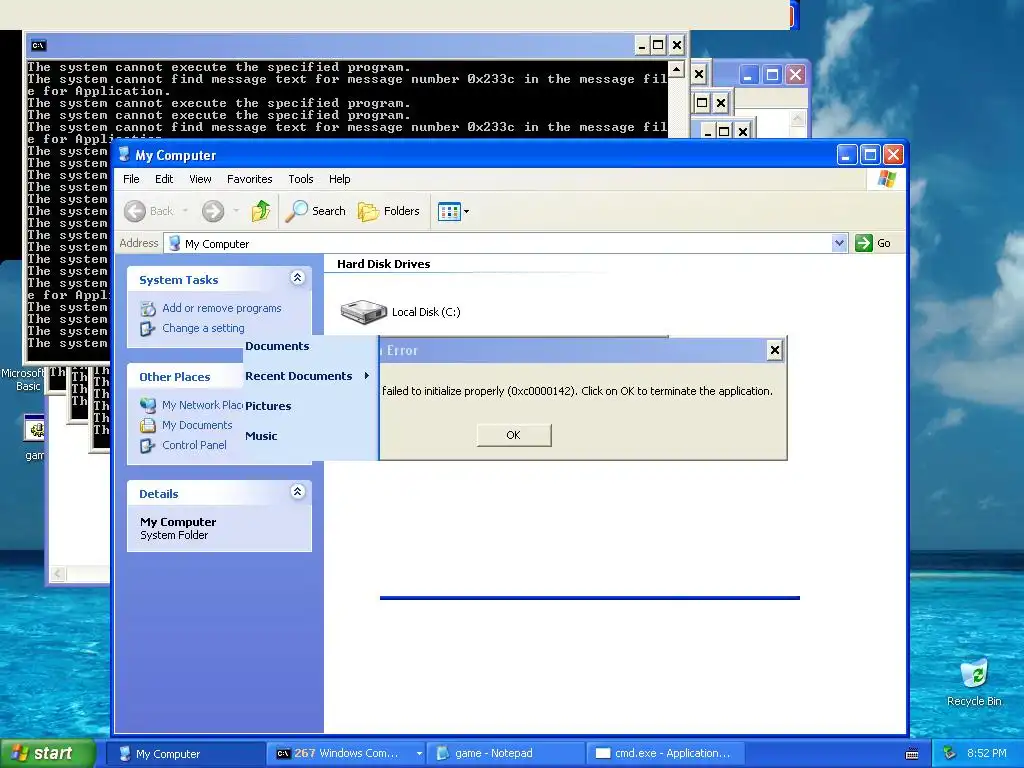The image size is (1024, 768).
Task: Click the My Network Places icon
Action: (148, 405)
